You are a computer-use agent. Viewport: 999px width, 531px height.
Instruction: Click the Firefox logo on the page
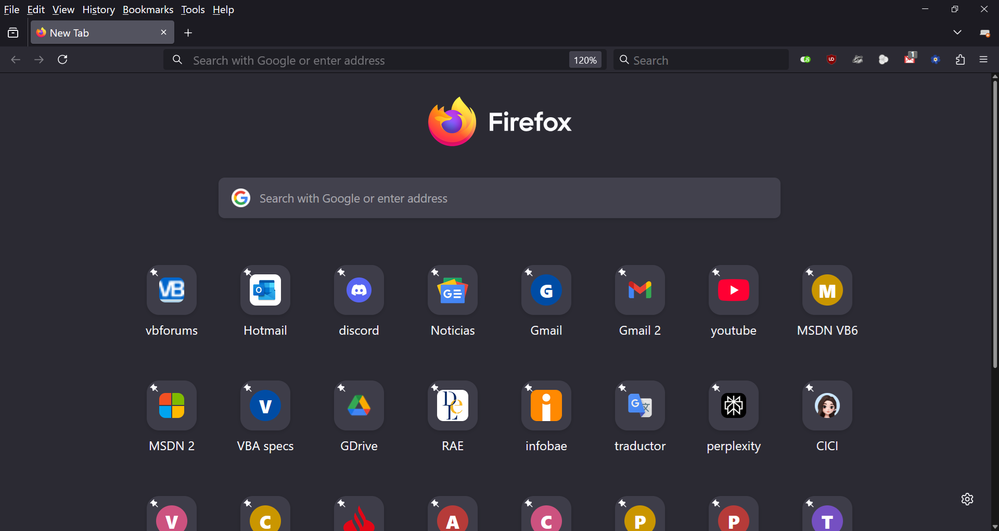pos(452,122)
